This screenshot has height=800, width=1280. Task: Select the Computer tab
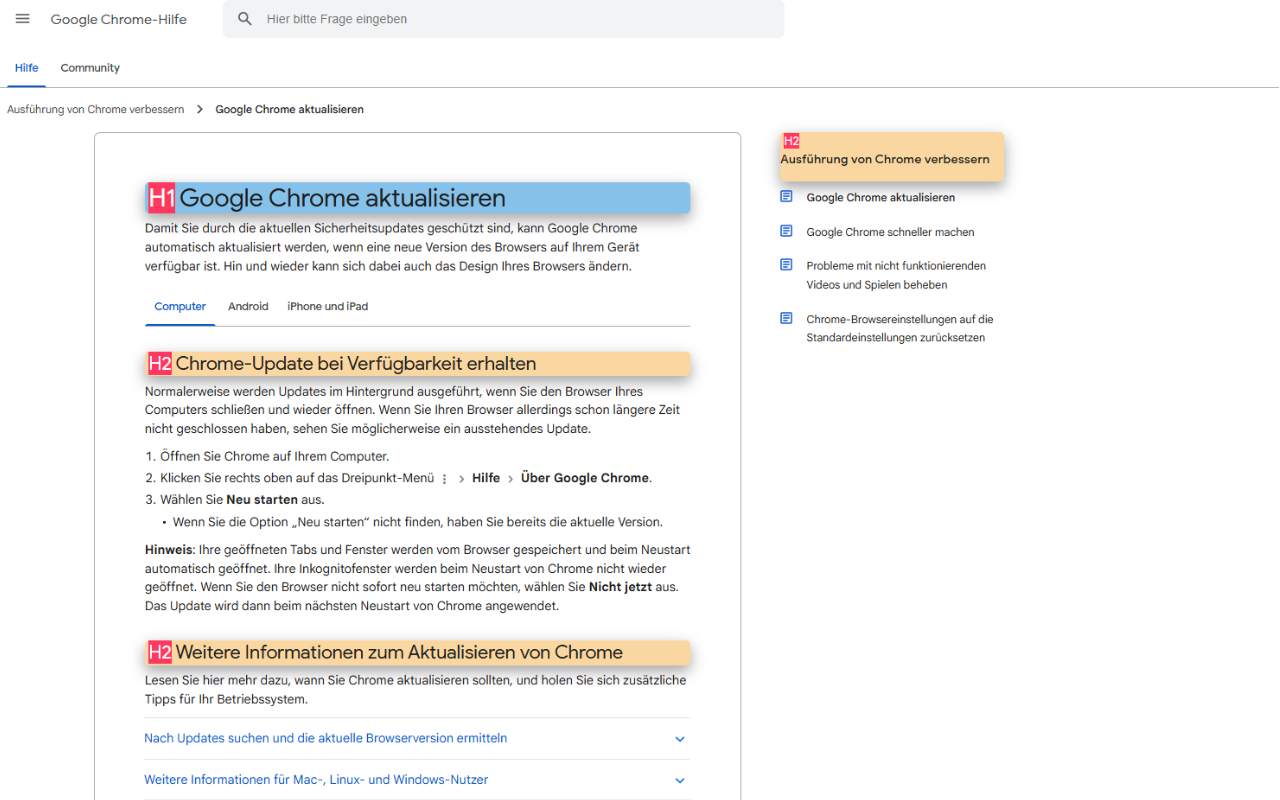click(x=180, y=306)
